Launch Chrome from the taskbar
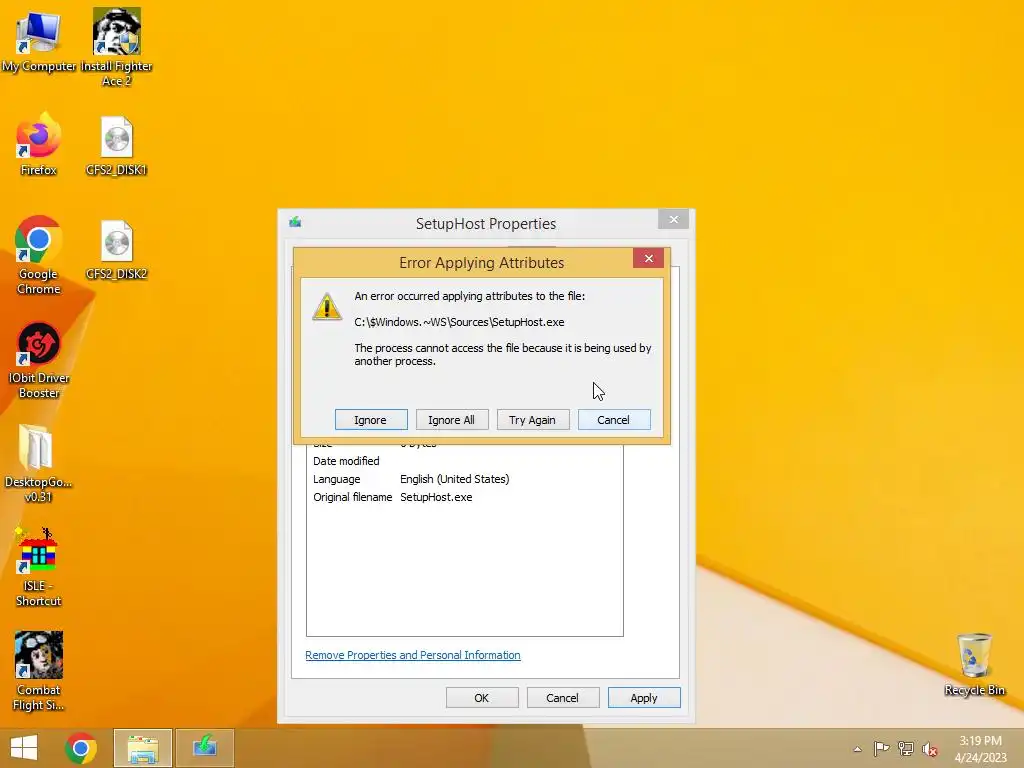 tap(81, 748)
